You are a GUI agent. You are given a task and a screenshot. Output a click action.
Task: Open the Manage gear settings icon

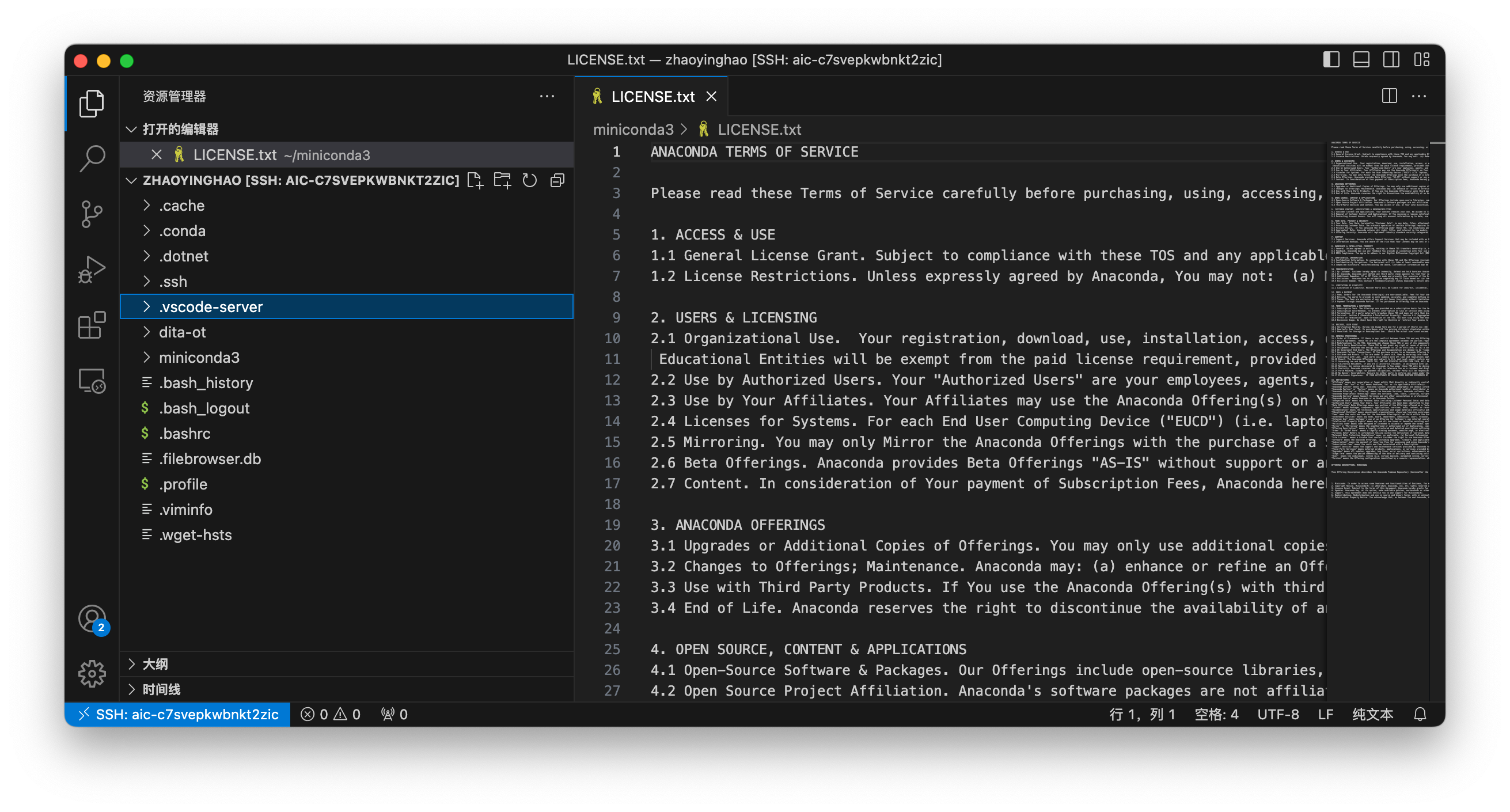click(92, 674)
